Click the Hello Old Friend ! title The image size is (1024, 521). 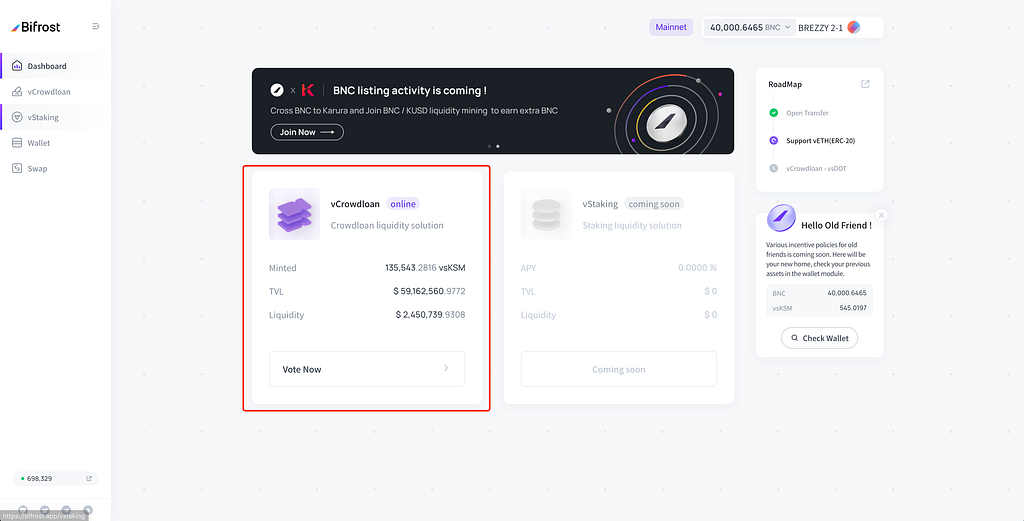(x=836, y=225)
